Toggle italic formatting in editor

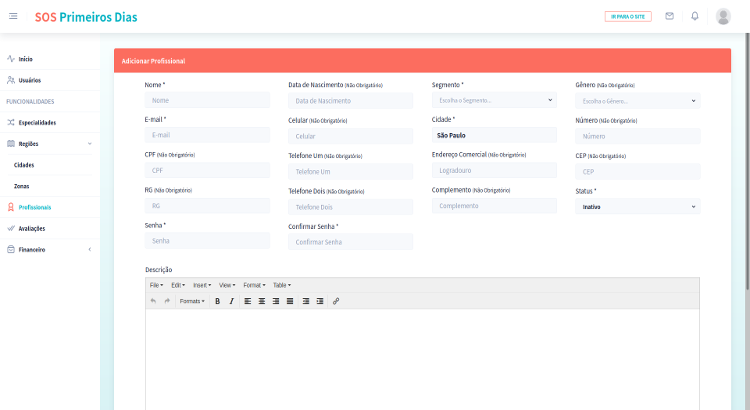tap(232, 301)
